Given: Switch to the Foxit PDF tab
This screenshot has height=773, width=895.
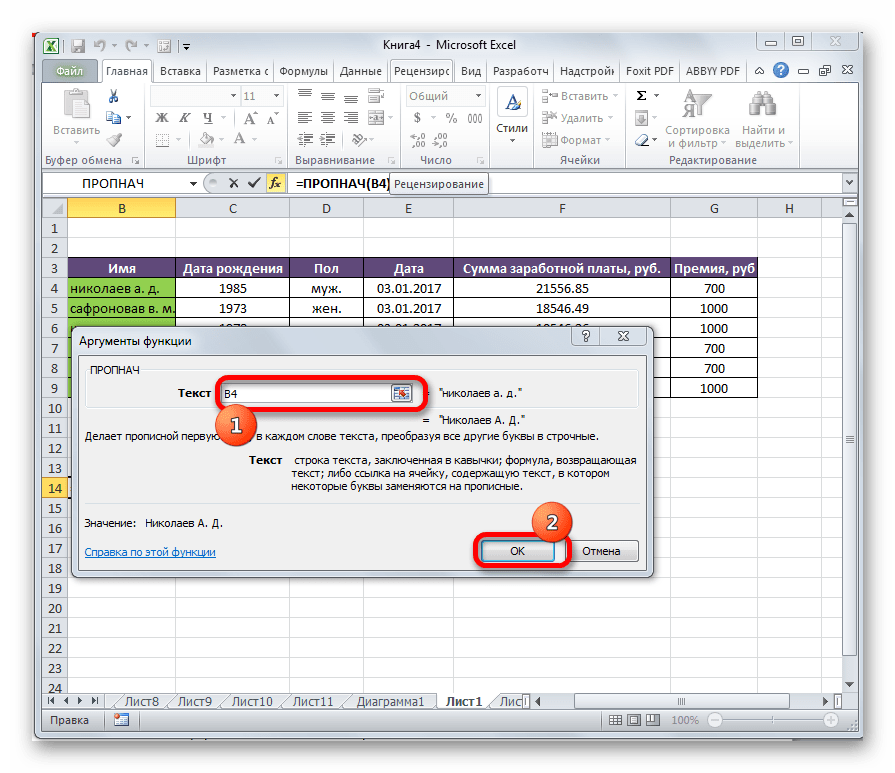Looking at the screenshot, I should coord(650,71).
